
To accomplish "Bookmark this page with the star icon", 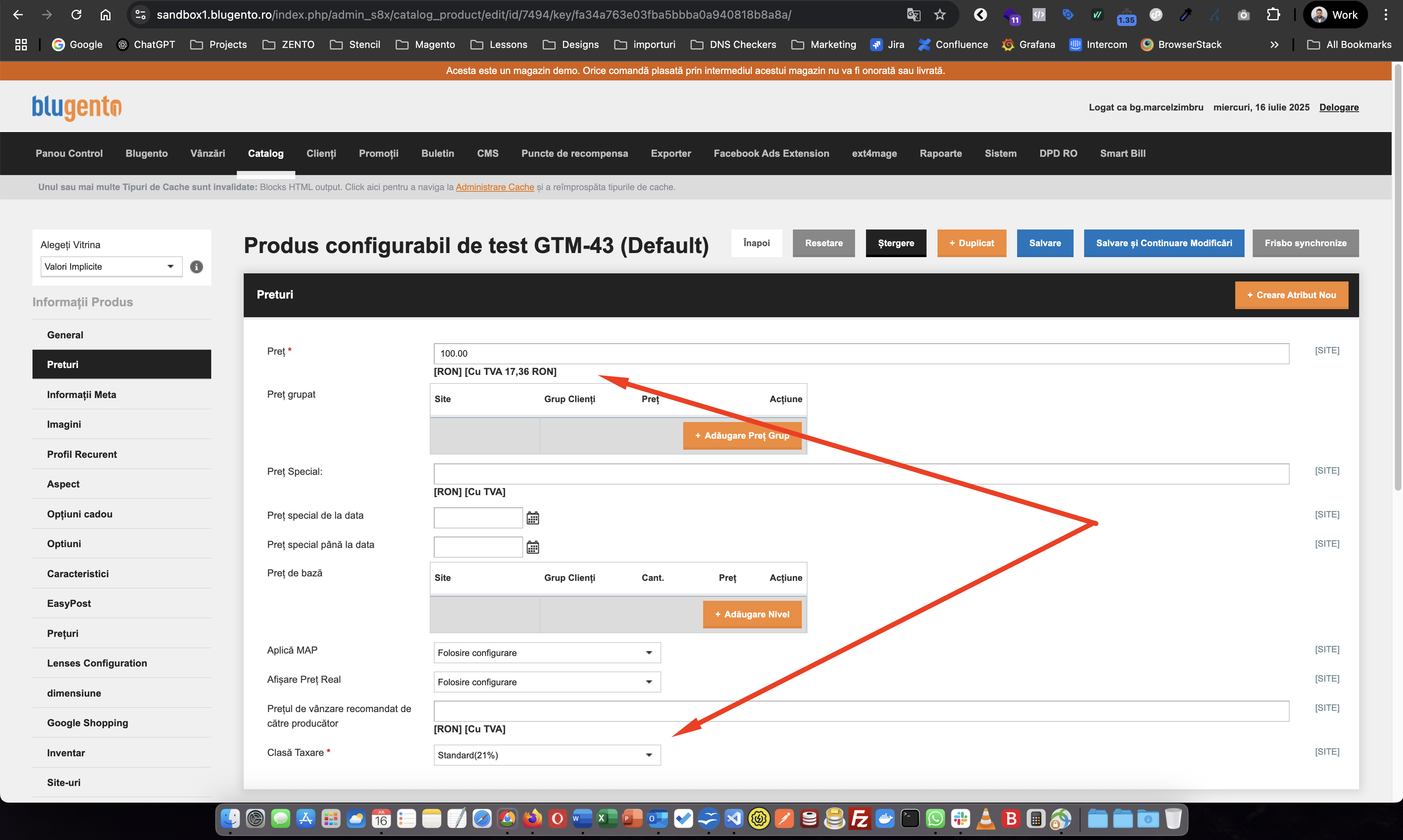I will (940, 15).
